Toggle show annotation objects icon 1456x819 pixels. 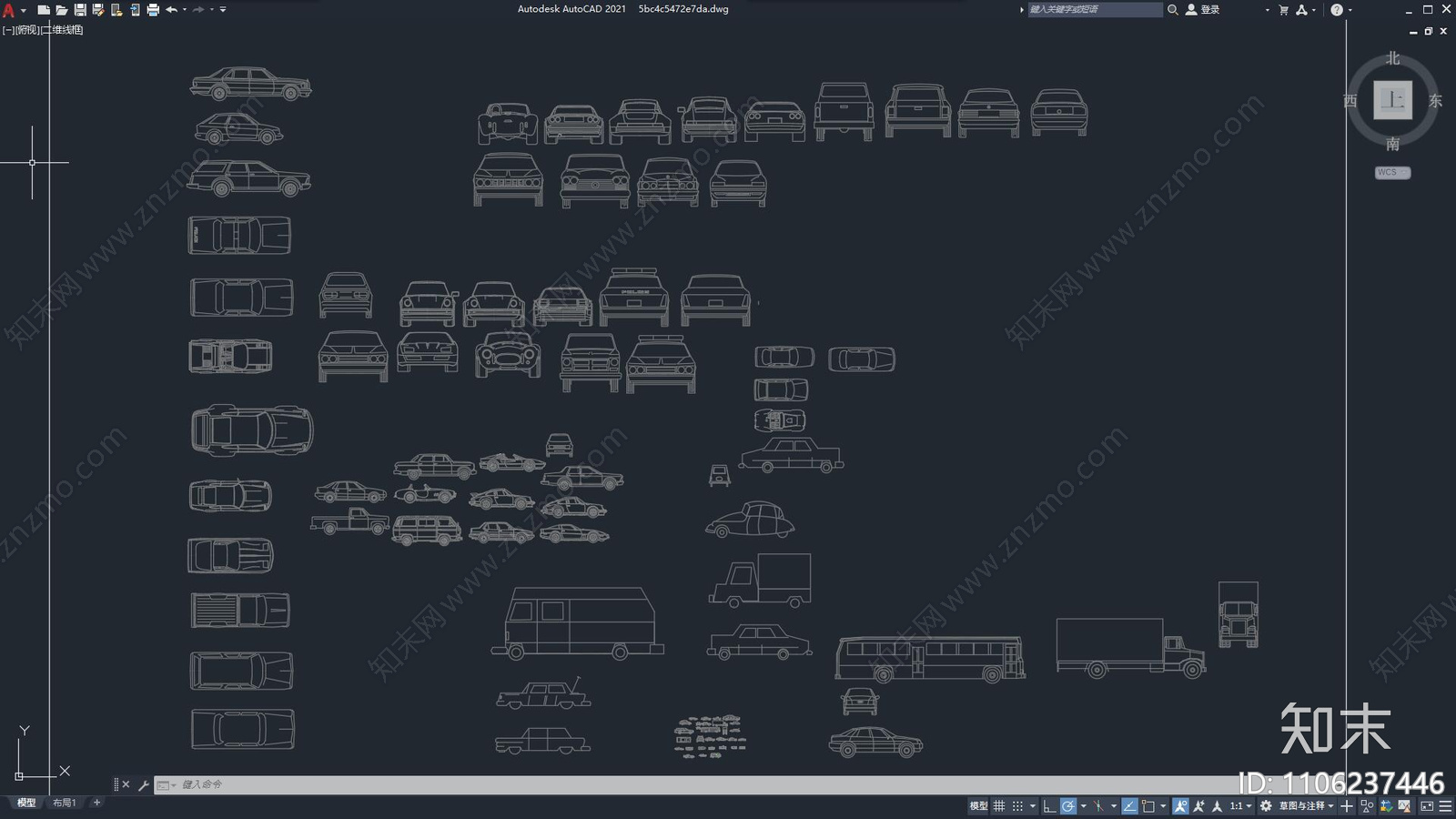(x=1181, y=806)
